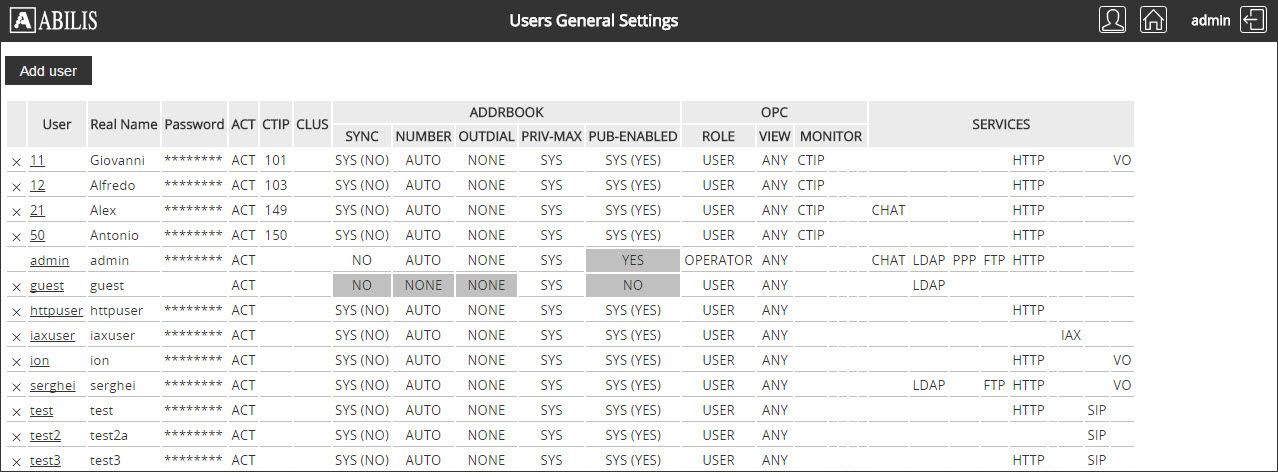This screenshot has height=474, width=1278.
Task: Open user 12 settings link
Action: [37, 185]
